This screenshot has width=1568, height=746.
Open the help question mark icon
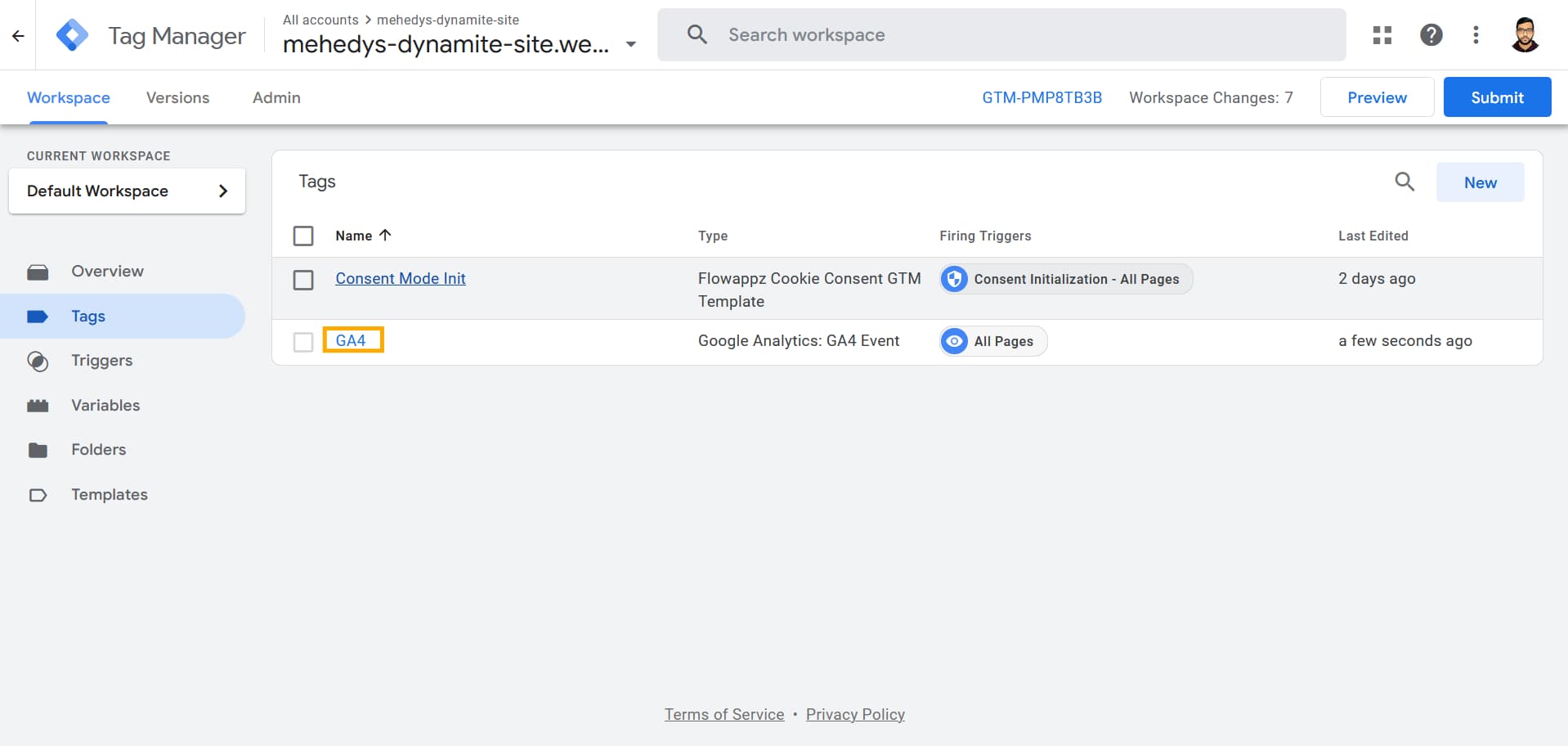[x=1431, y=35]
